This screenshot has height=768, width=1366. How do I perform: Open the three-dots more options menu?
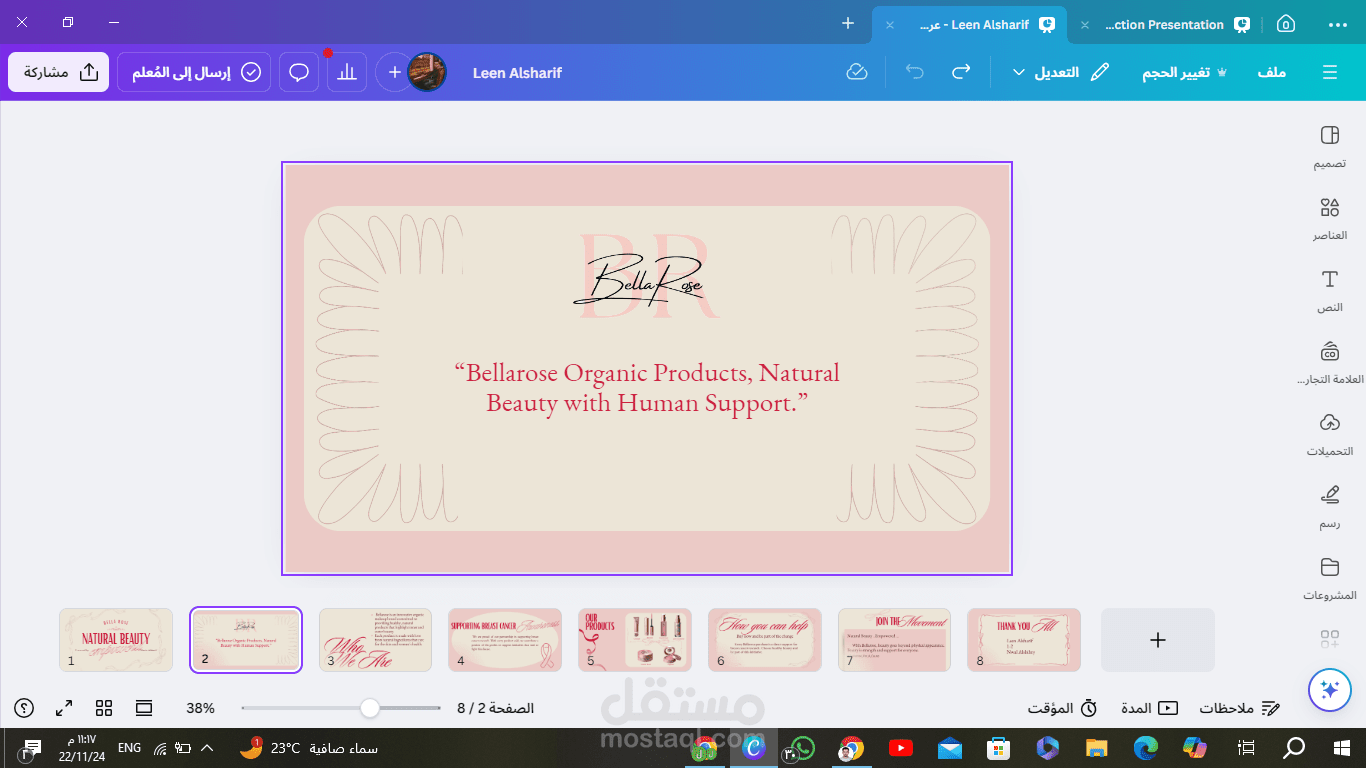click(1337, 24)
